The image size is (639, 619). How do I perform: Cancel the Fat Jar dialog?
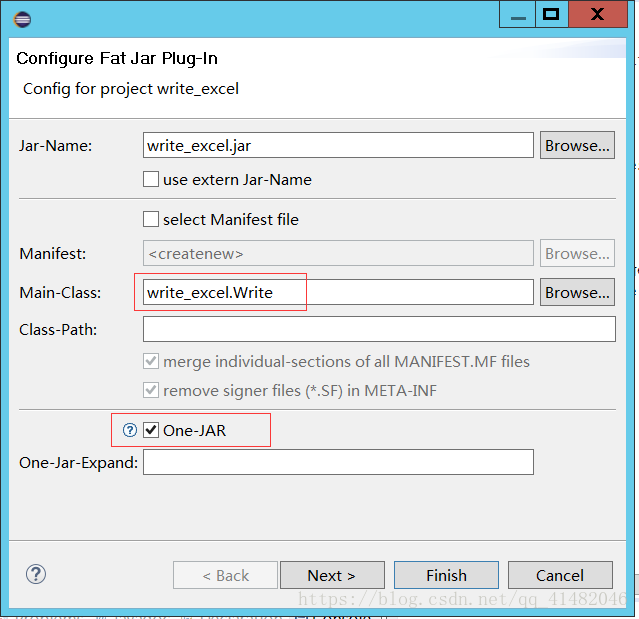click(x=560, y=575)
